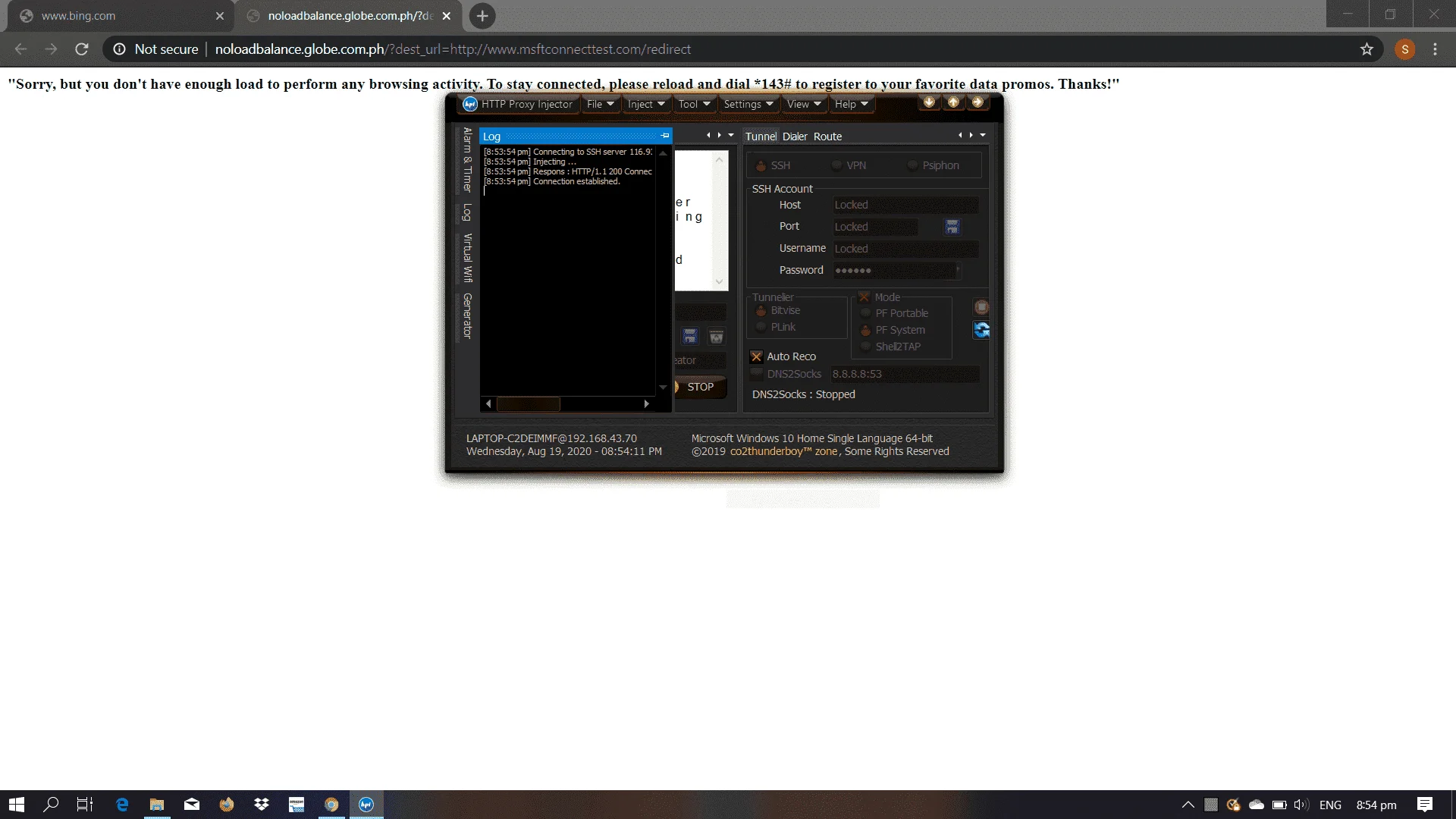Select Shell2TAP mode
The image size is (1456, 819).
click(891, 347)
